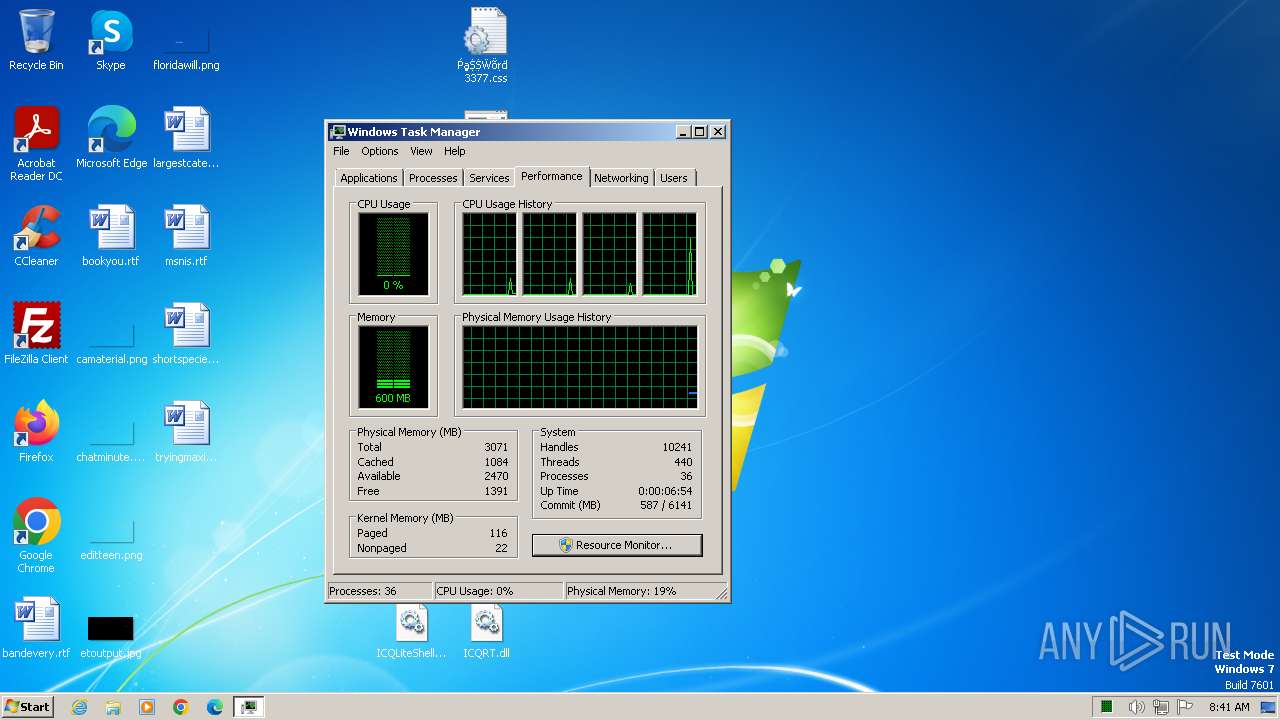The image size is (1280, 720).
Task: Launch Skype from the desktop
Action: point(110,40)
